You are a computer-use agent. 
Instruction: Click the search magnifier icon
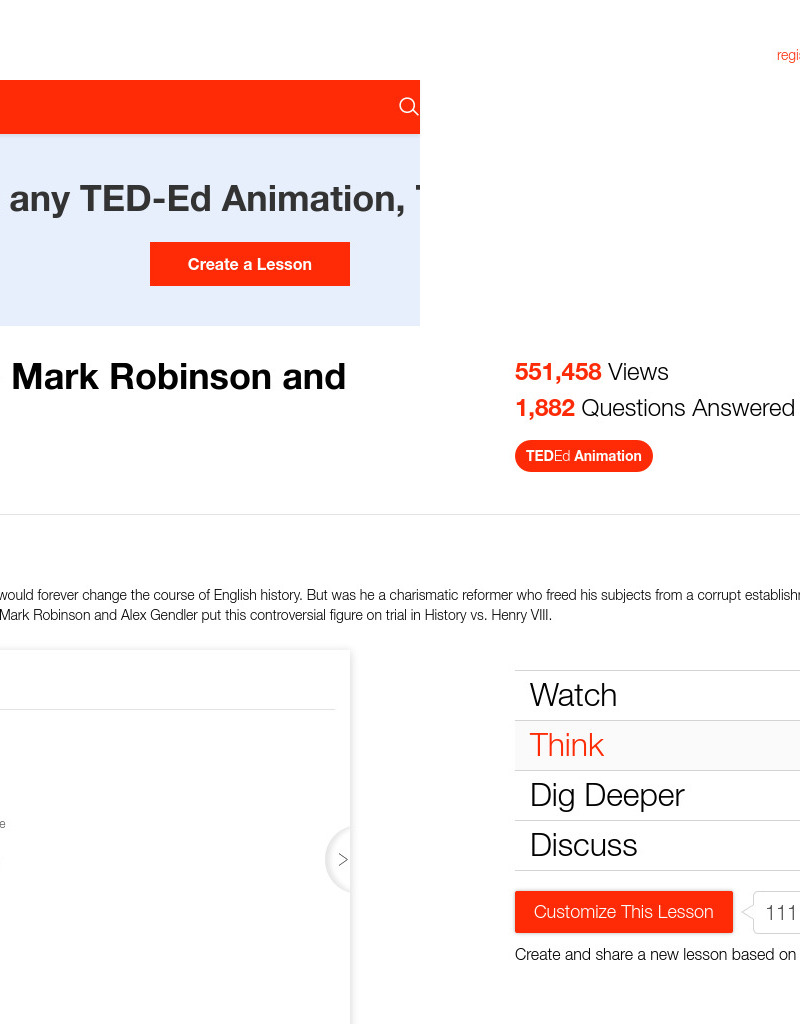[408, 107]
